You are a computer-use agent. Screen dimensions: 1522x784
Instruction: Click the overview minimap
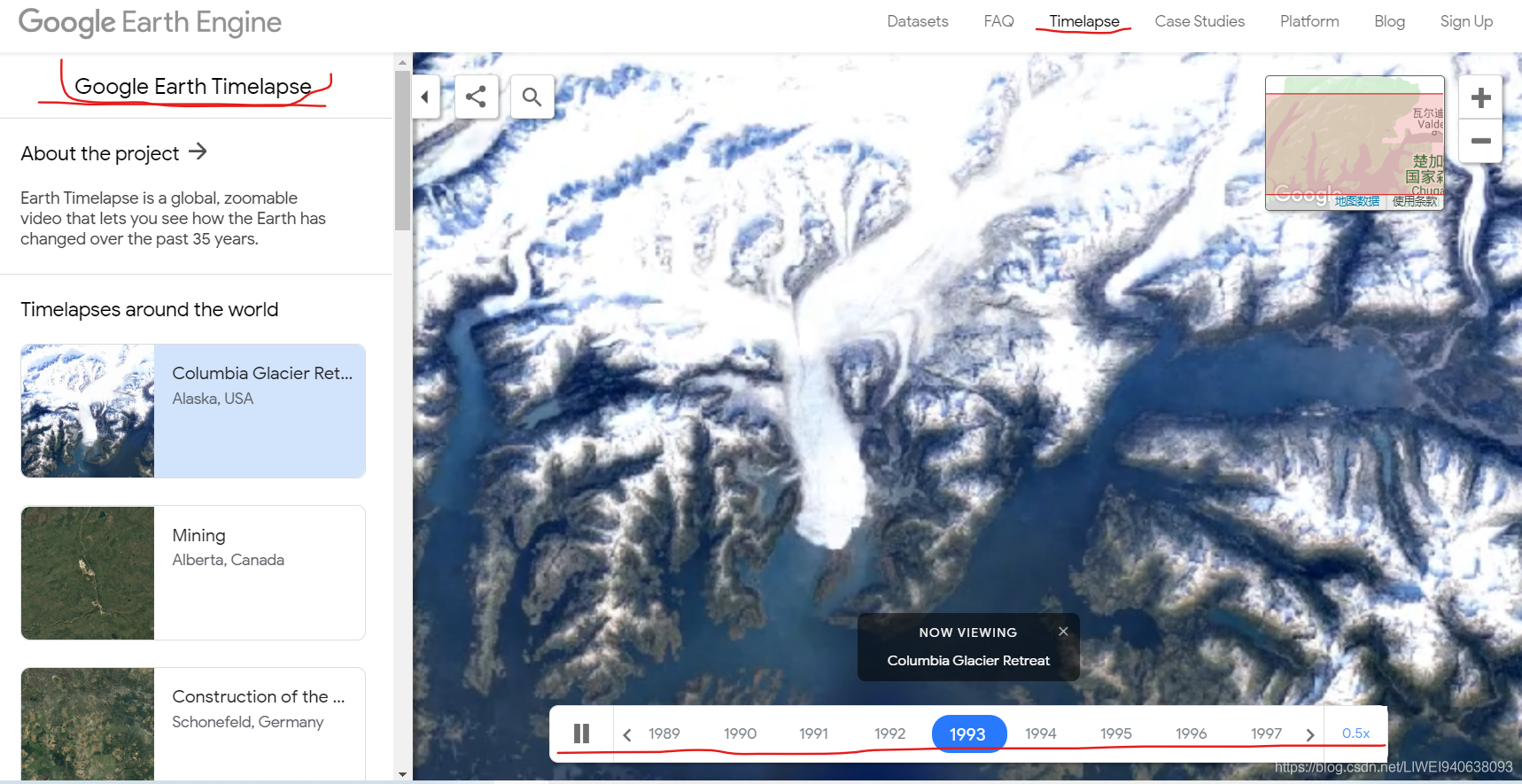(x=1355, y=143)
